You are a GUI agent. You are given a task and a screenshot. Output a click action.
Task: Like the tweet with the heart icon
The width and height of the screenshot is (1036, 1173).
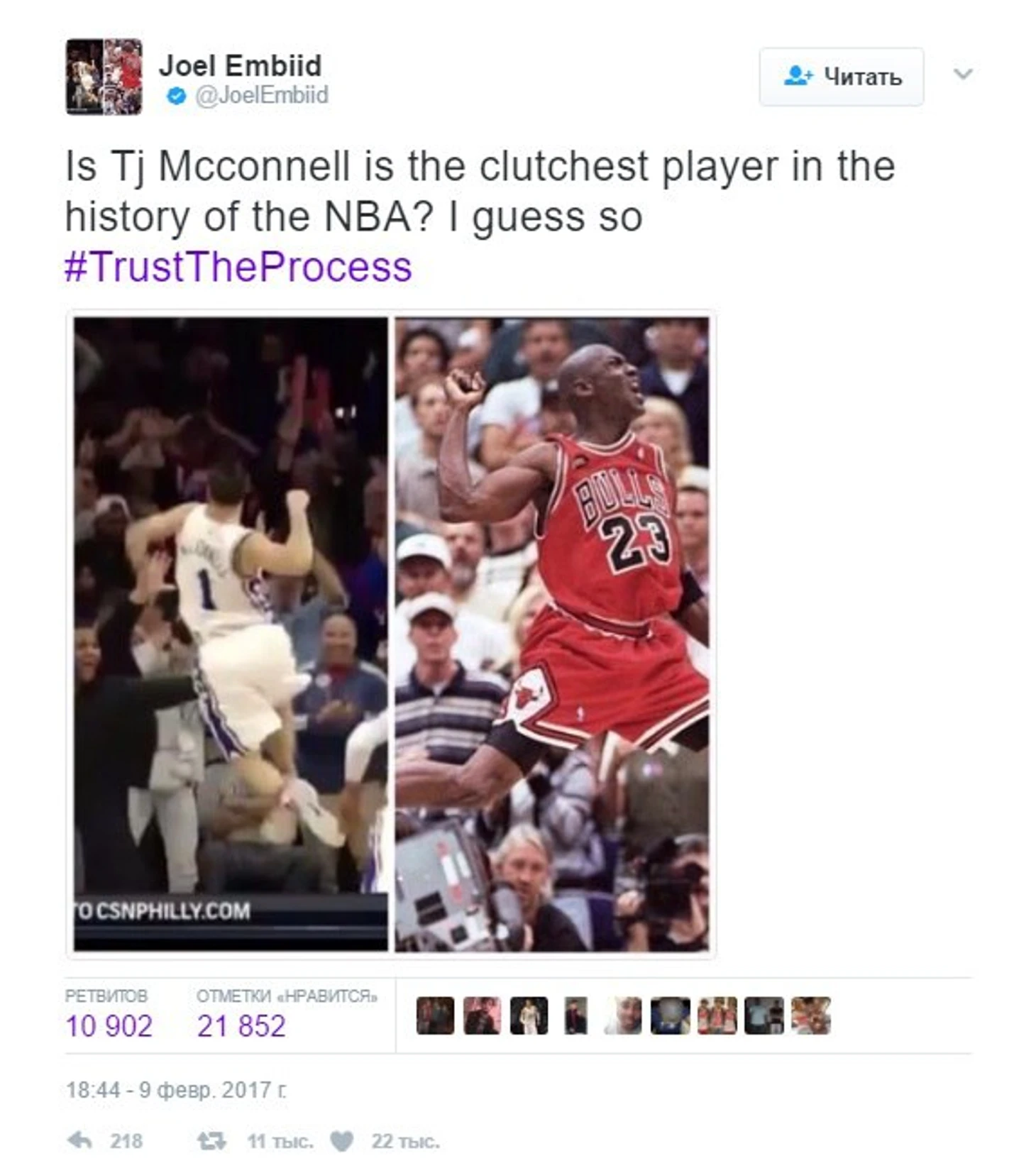click(342, 1141)
